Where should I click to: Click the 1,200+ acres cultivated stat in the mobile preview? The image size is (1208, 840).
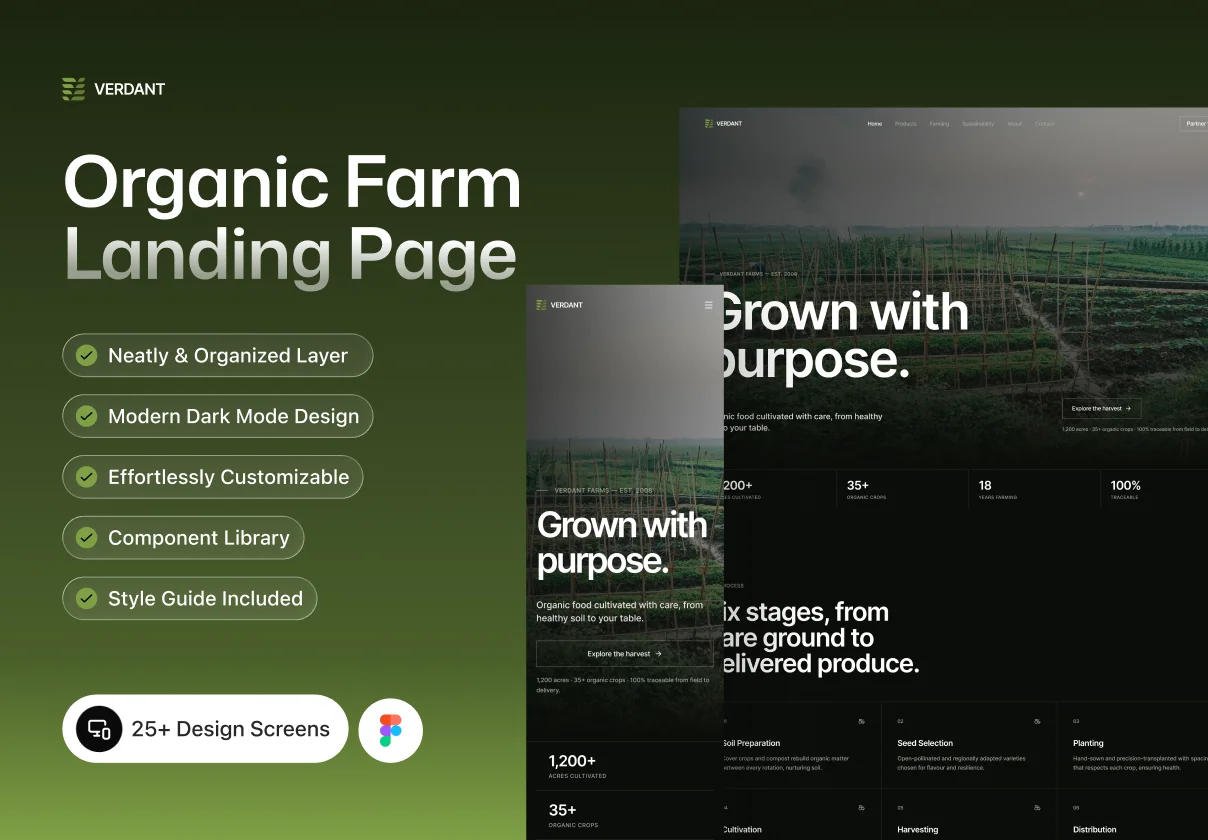point(577,767)
